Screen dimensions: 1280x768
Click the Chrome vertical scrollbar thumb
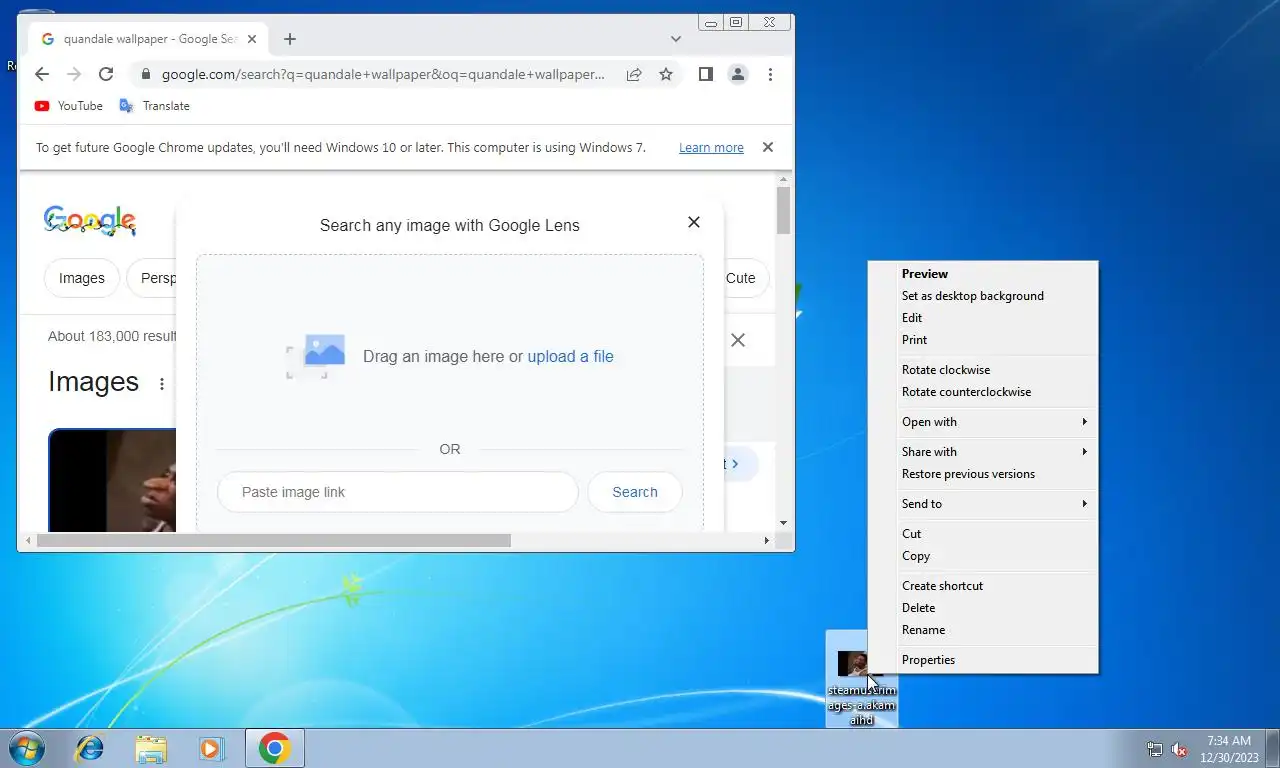tap(783, 210)
